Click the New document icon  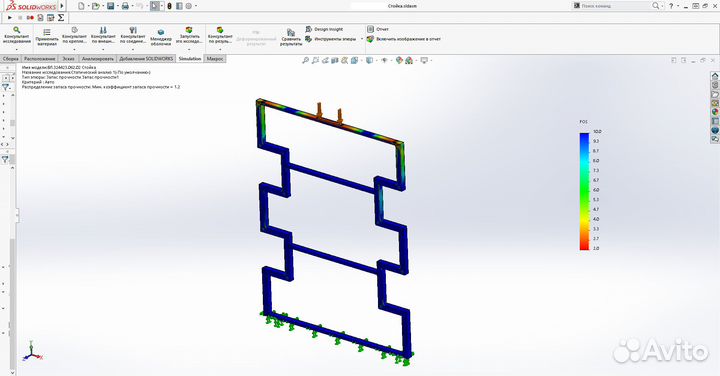coord(81,6)
